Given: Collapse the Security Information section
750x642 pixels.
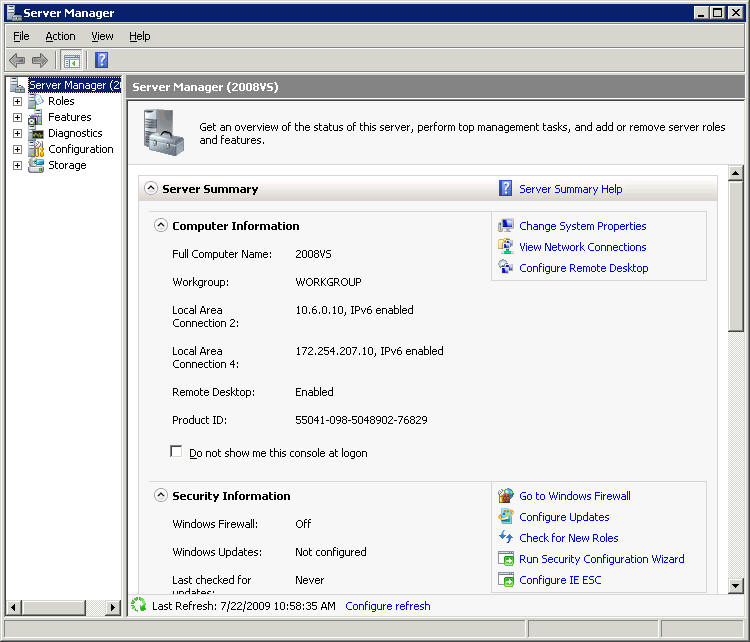Looking at the screenshot, I should point(161,495).
